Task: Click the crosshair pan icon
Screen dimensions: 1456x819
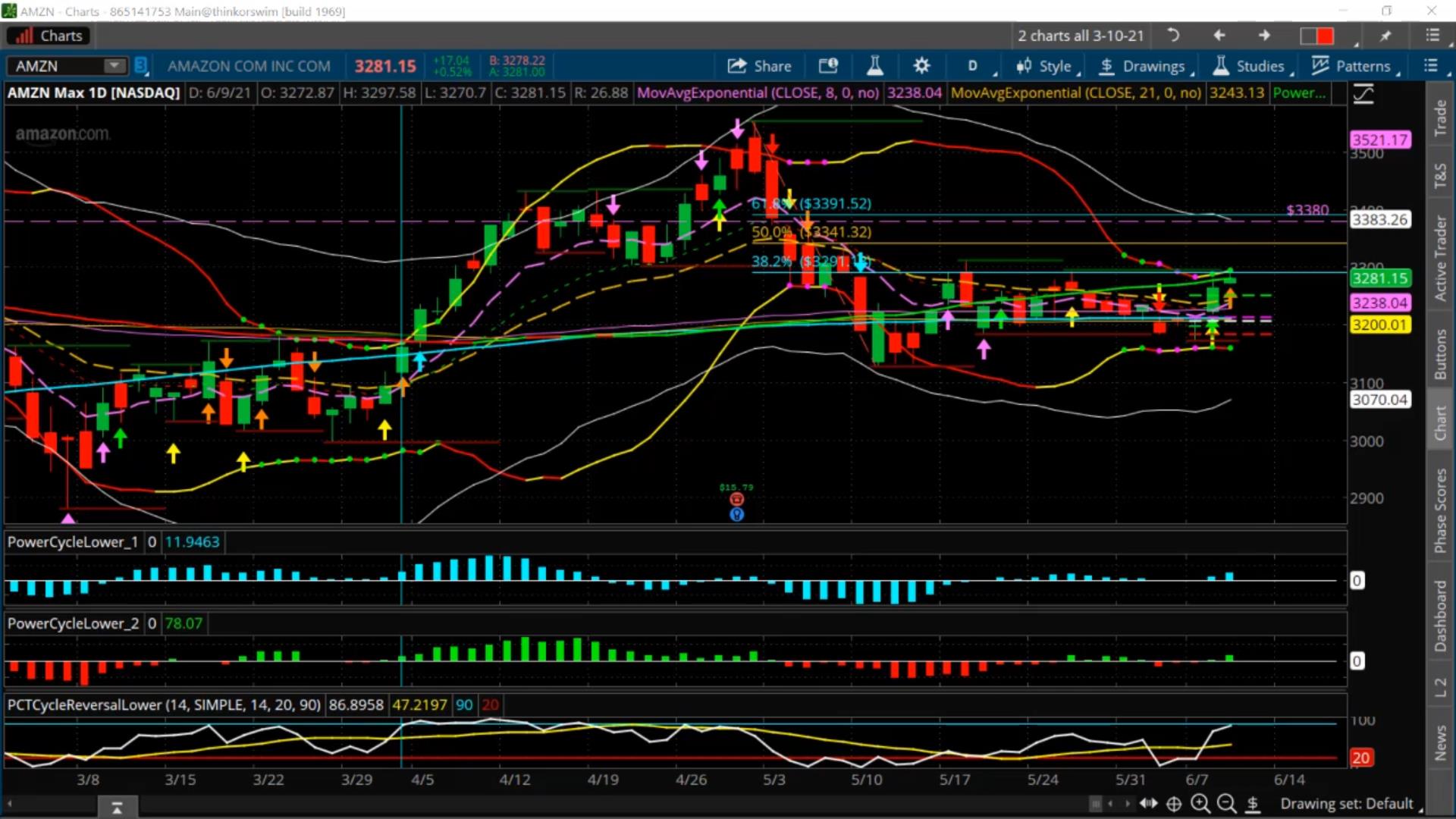Action: (x=1174, y=804)
